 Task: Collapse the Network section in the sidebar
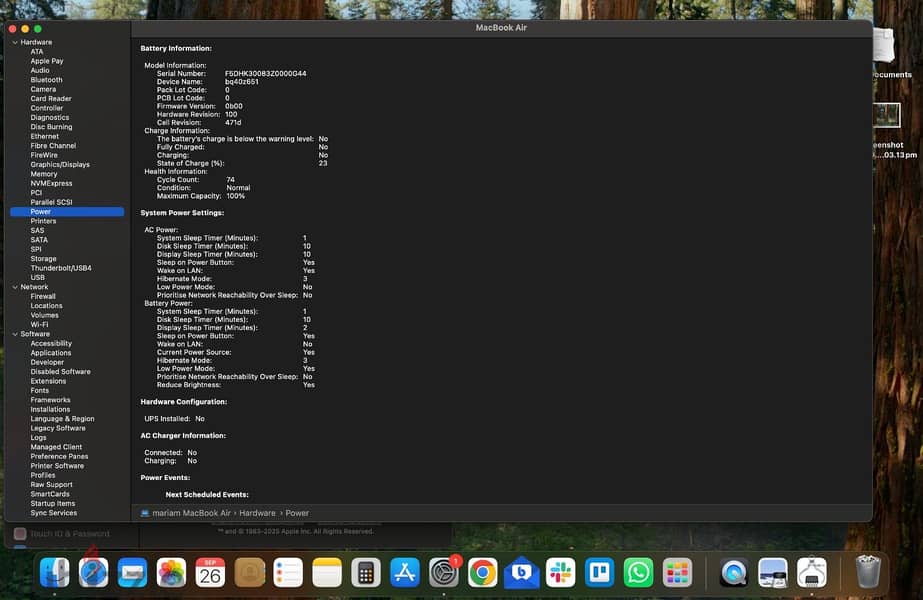pyautogui.click(x=15, y=287)
